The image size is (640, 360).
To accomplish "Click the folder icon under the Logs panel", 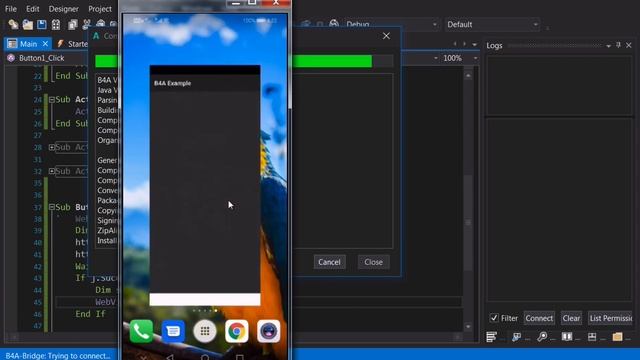I will 617,337.
